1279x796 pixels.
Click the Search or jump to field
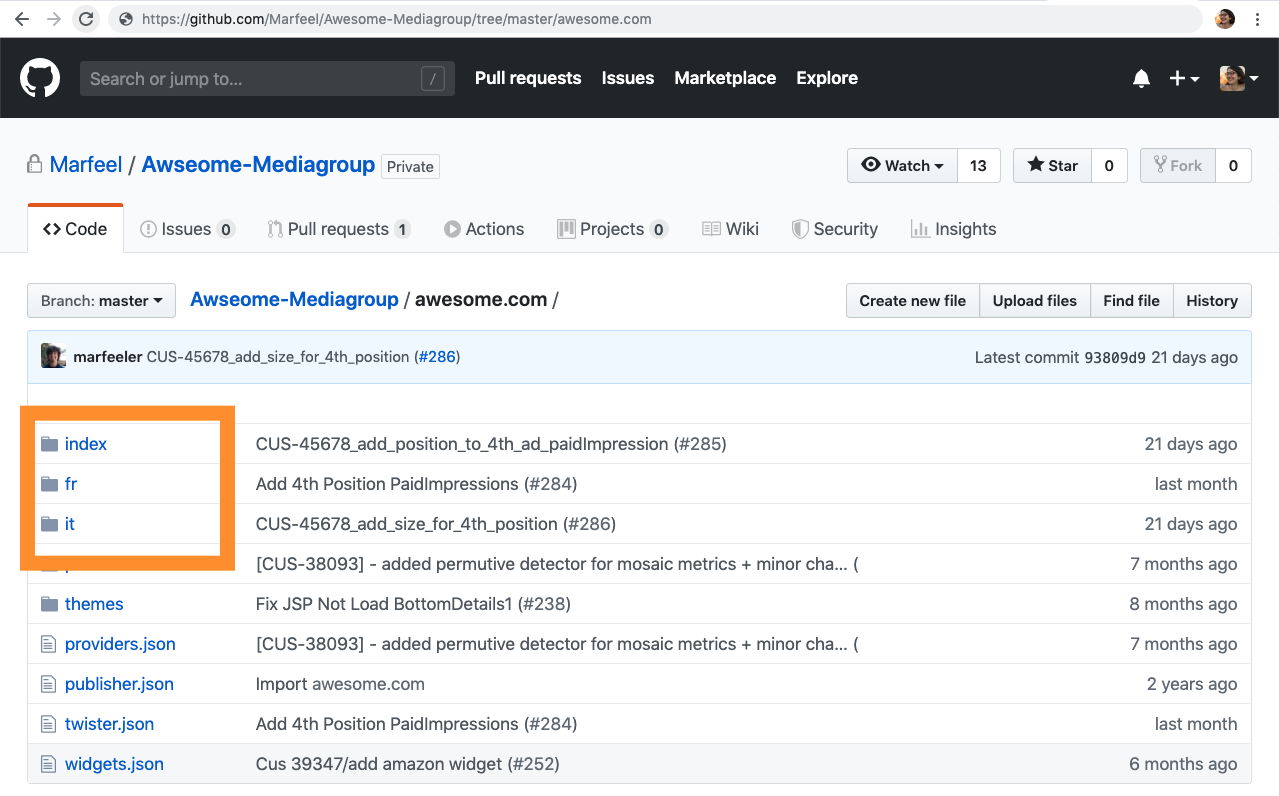tap(267, 79)
